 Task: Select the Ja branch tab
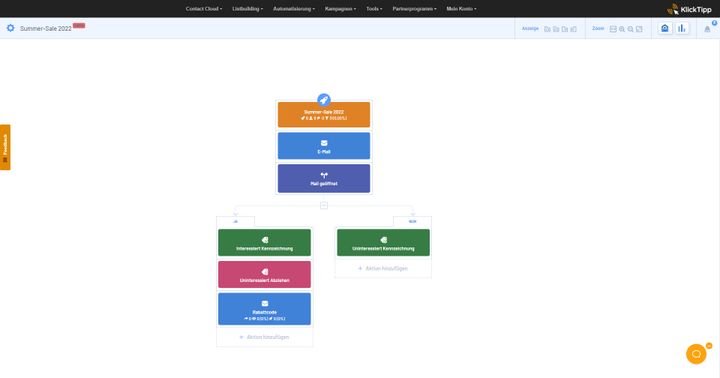click(236, 221)
